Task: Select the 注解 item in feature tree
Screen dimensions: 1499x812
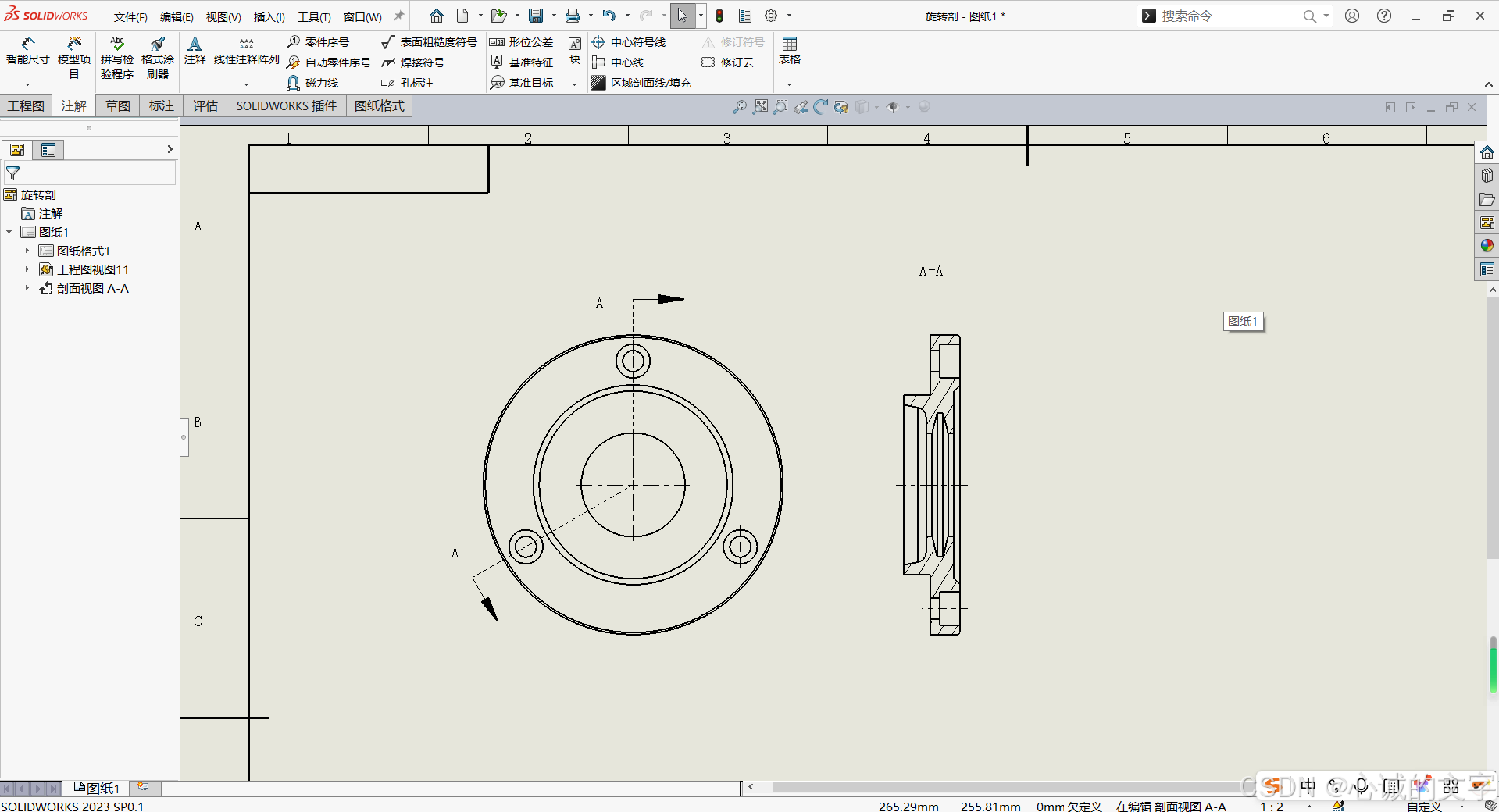Action: click(x=42, y=213)
